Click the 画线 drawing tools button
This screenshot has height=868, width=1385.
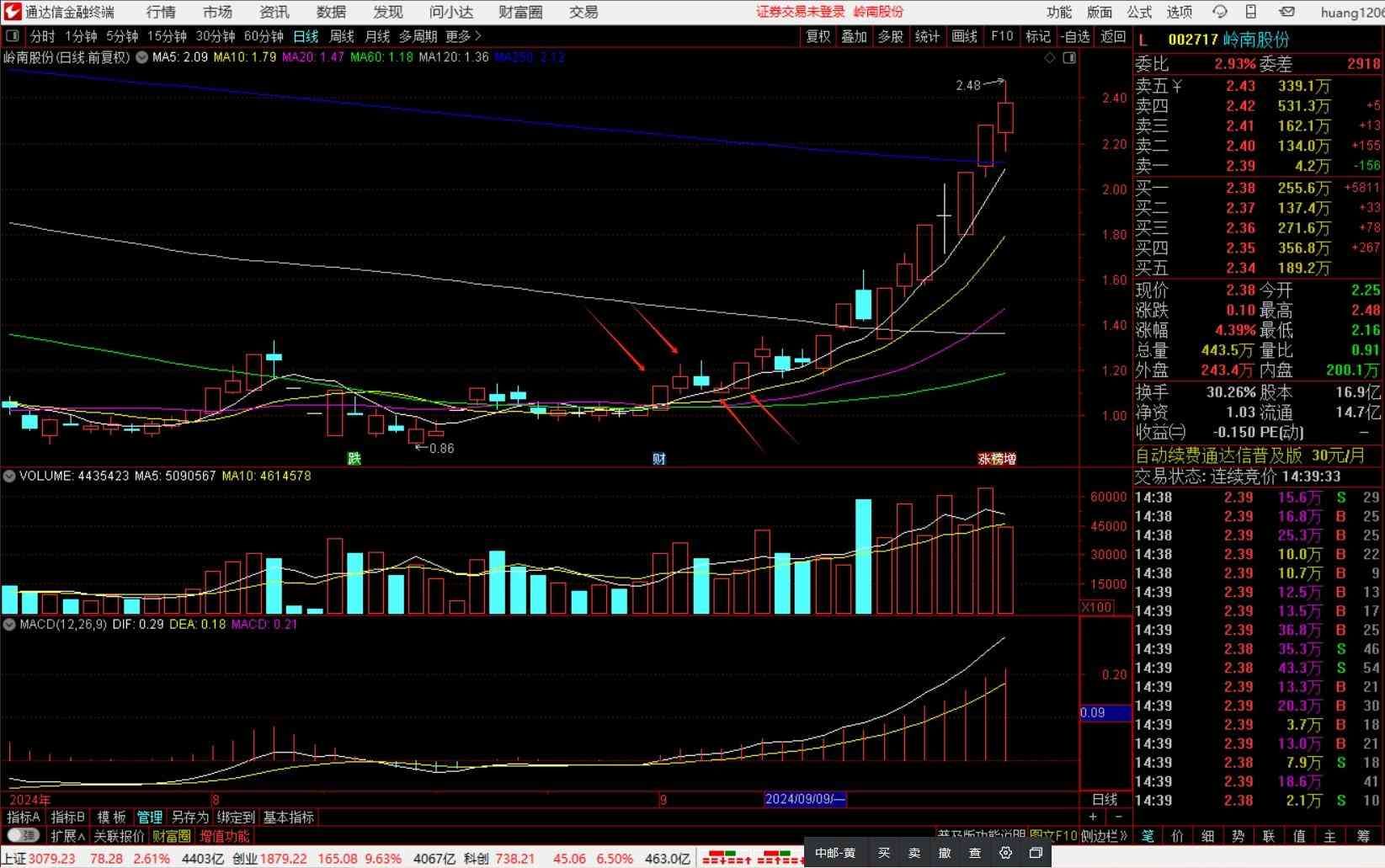[x=964, y=36]
